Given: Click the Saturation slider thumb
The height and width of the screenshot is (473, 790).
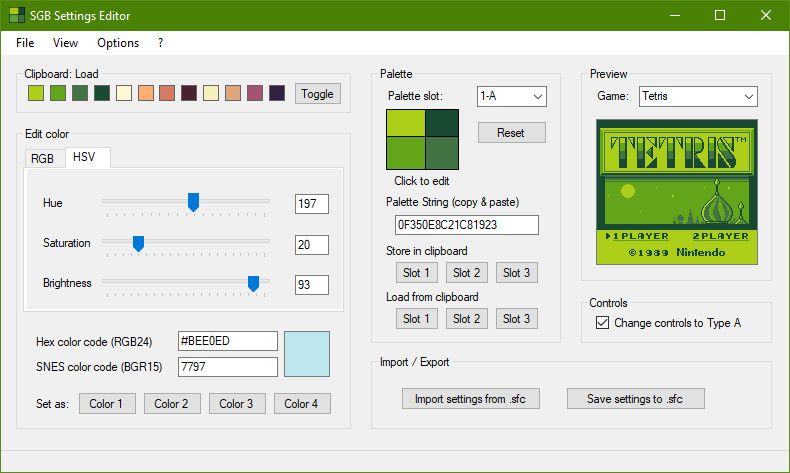Looking at the screenshot, I should coord(139,243).
